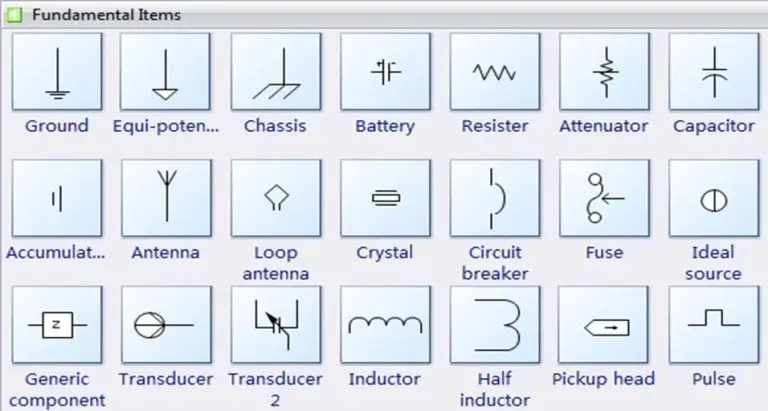Click the 'Inductor' label text

[x=385, y=379]
